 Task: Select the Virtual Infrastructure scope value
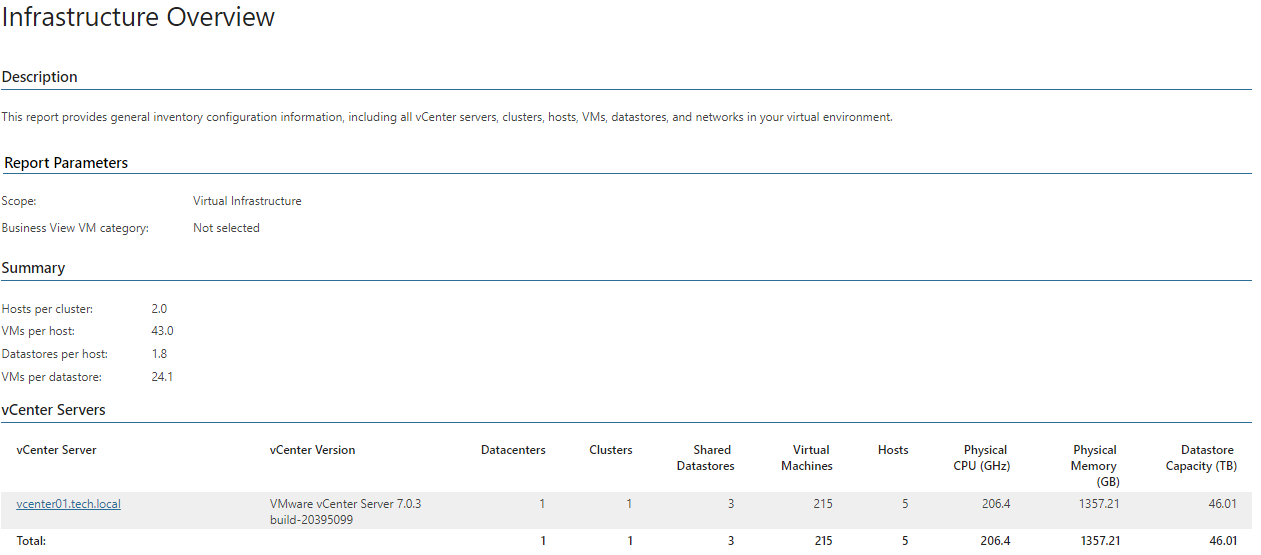pos(247,201)
